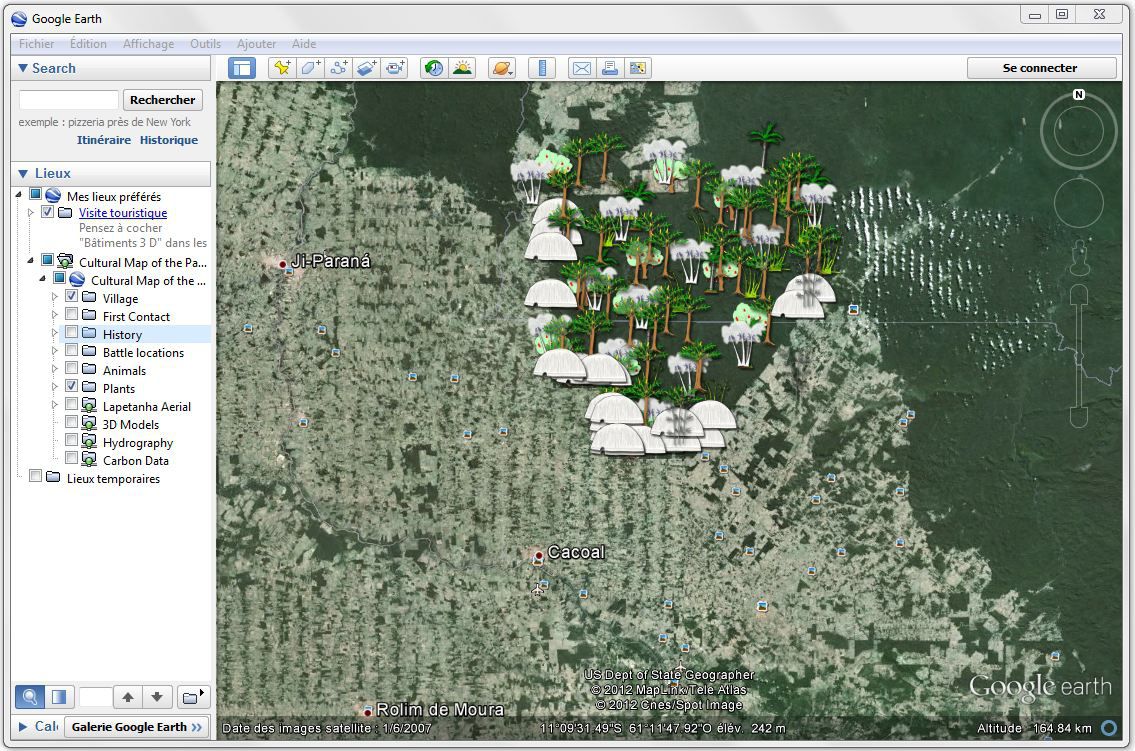Click the move joystick control circle
1135x751 pixels.
point(1079,203)
